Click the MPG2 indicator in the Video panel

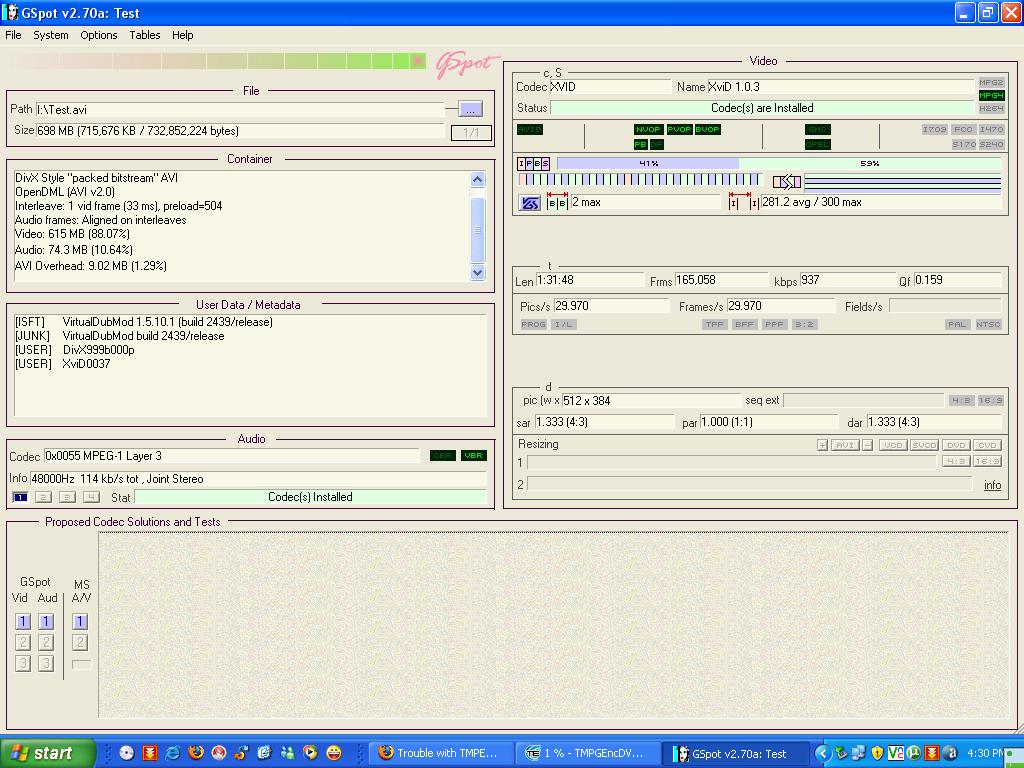(991, 83)
